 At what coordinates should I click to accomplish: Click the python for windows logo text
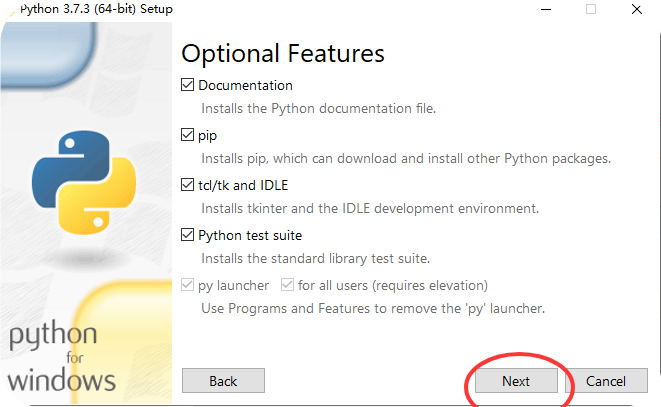(62, 356)
